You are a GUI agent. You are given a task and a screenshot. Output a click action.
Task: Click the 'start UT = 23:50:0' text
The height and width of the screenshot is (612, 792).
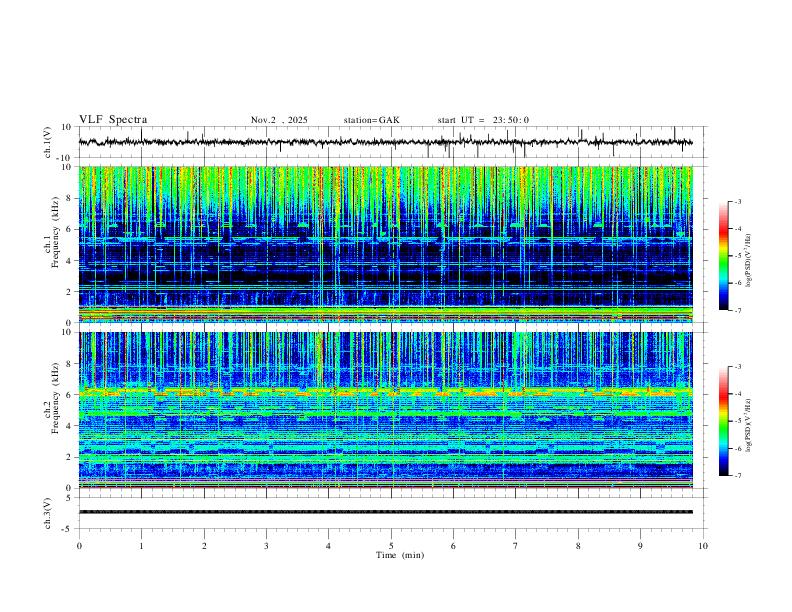(483, 120)
